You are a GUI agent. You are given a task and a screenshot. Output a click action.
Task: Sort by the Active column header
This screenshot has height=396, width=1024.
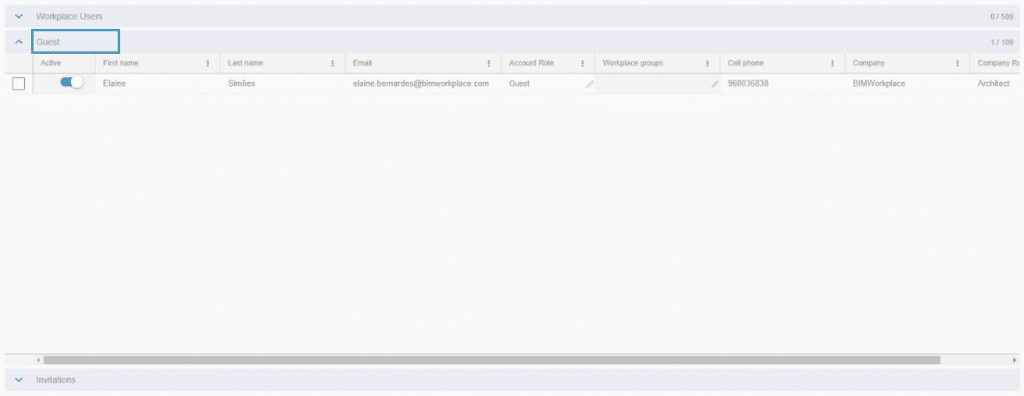(50, 63)
